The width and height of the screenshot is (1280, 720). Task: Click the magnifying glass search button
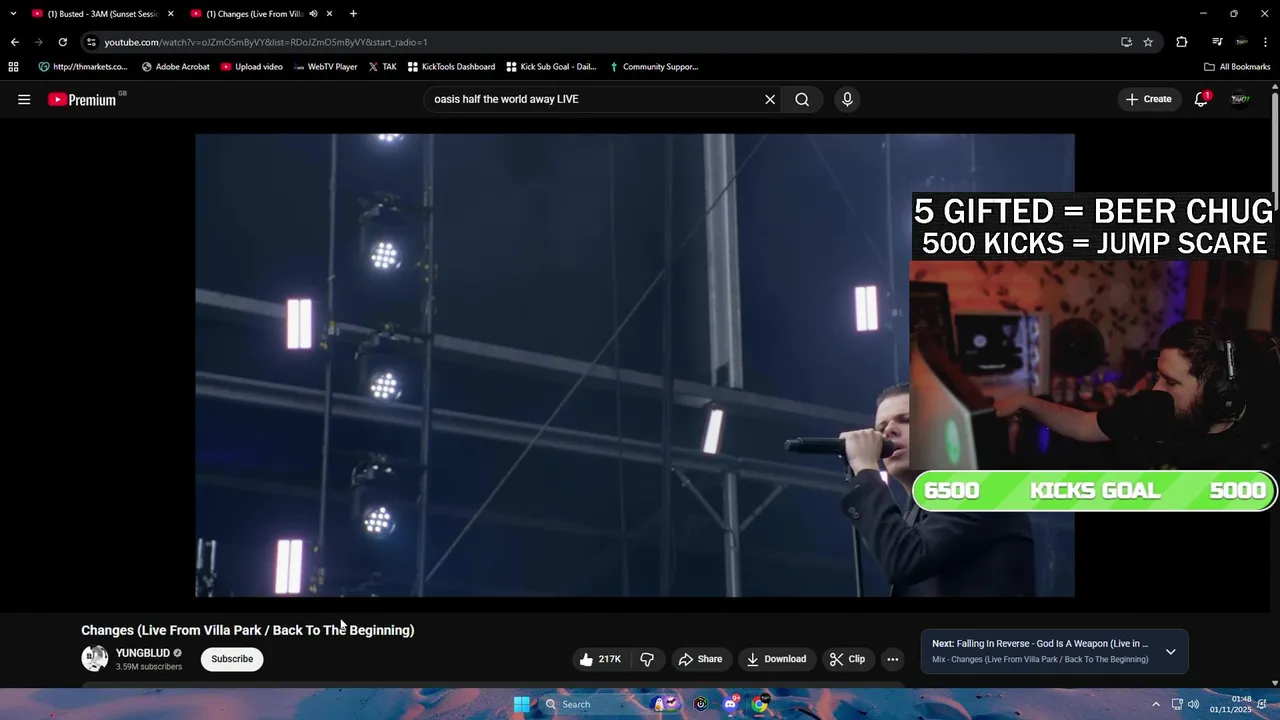802,99
